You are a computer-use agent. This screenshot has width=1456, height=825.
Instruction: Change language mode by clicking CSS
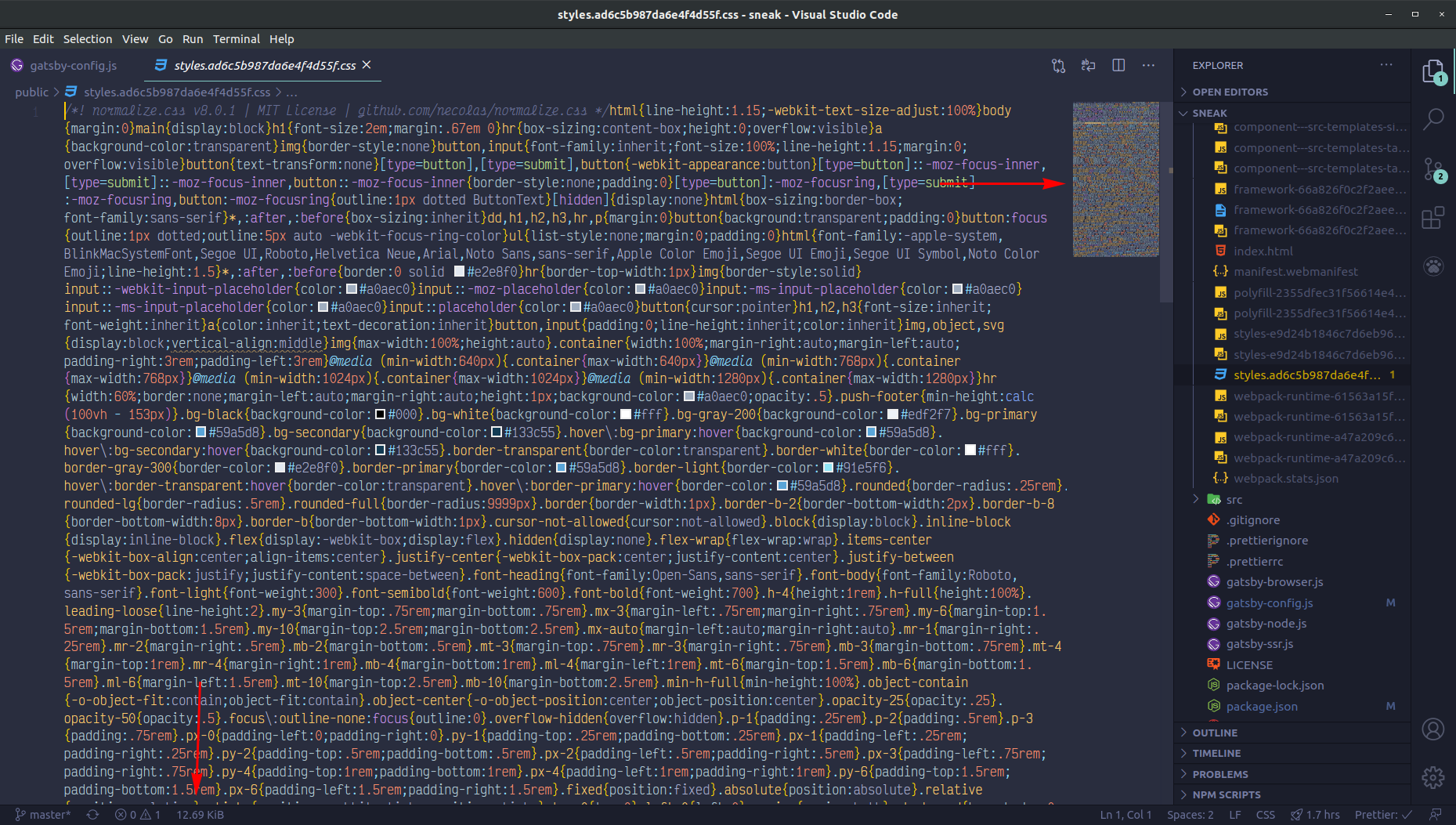pos(1265,815)
